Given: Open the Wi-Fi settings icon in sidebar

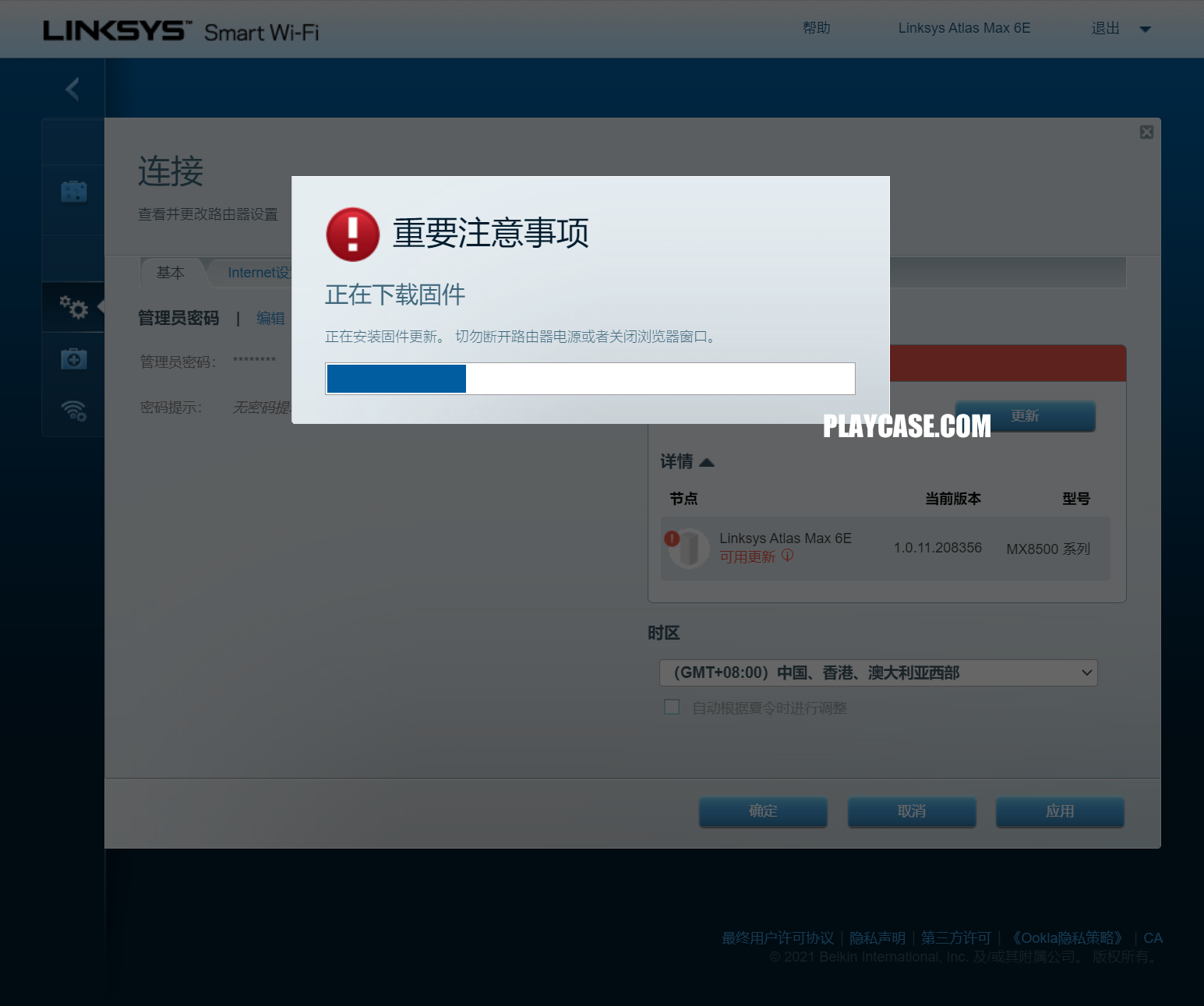Looking at the screenshot, I should point(74,410).
